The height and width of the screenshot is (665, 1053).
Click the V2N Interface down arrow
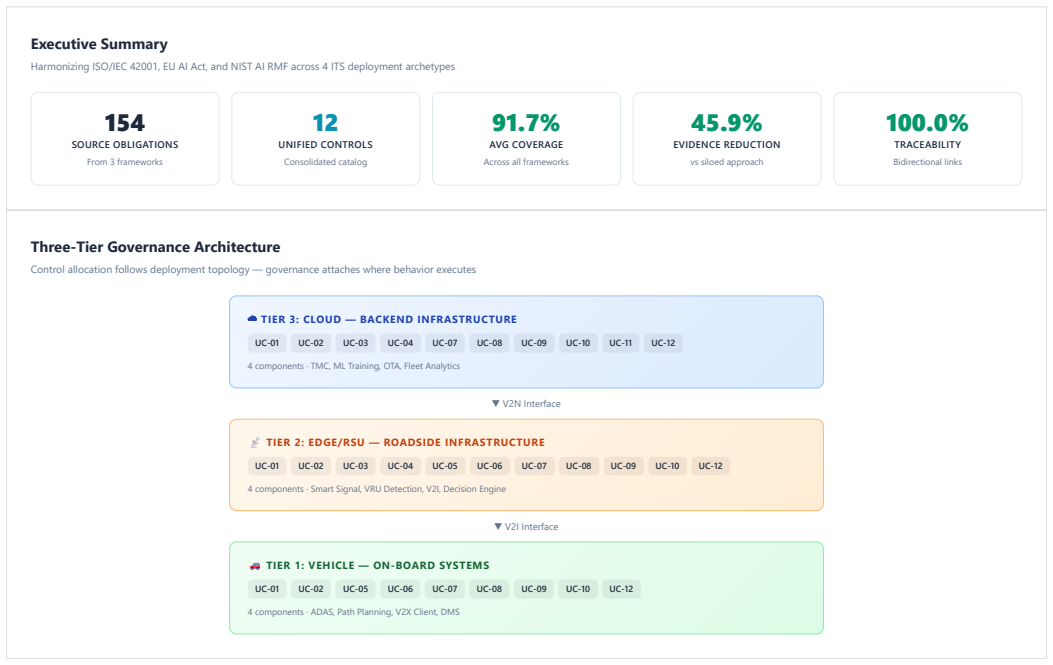[496, 404]
